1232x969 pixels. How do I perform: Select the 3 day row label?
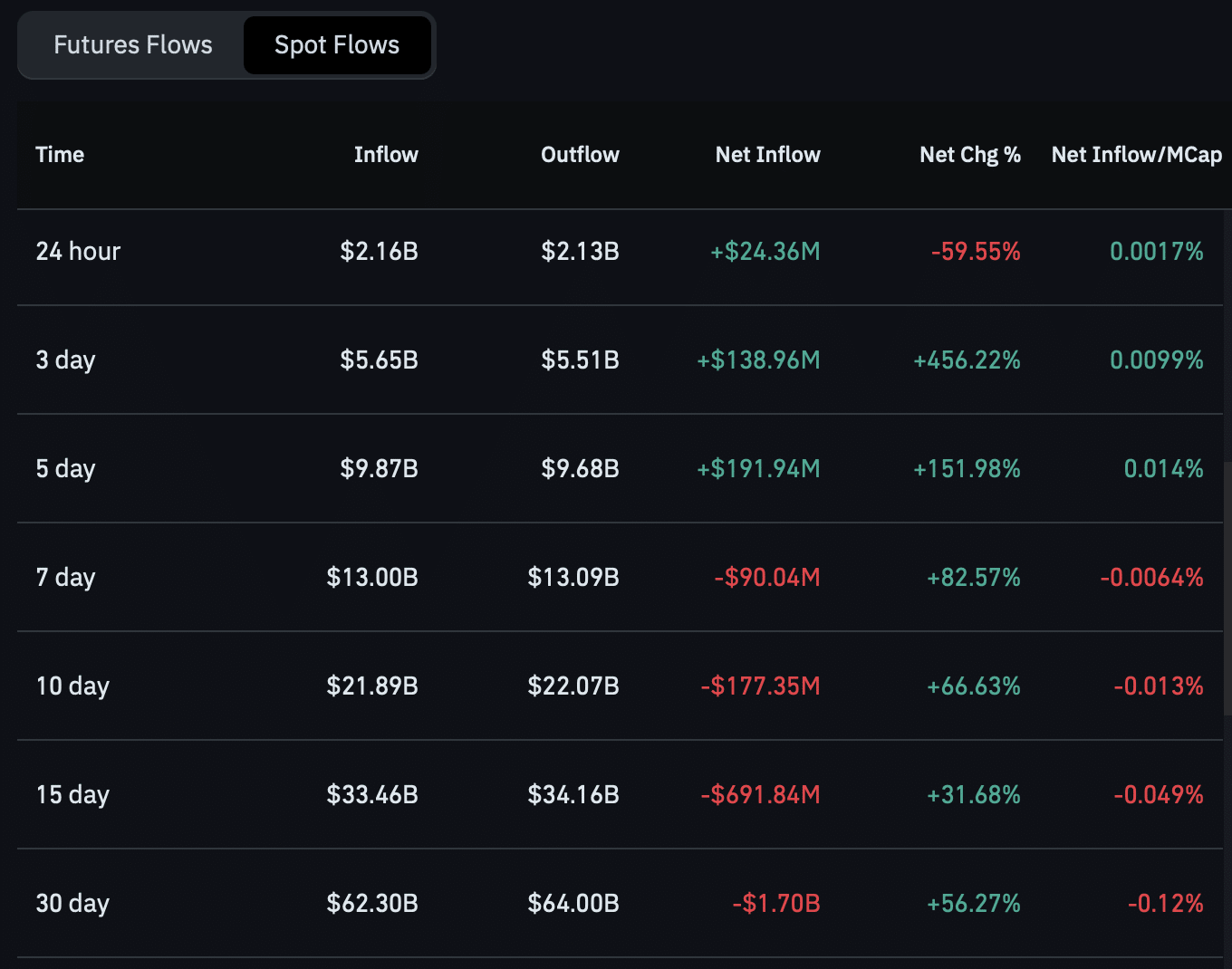click(x=65, y=360)
